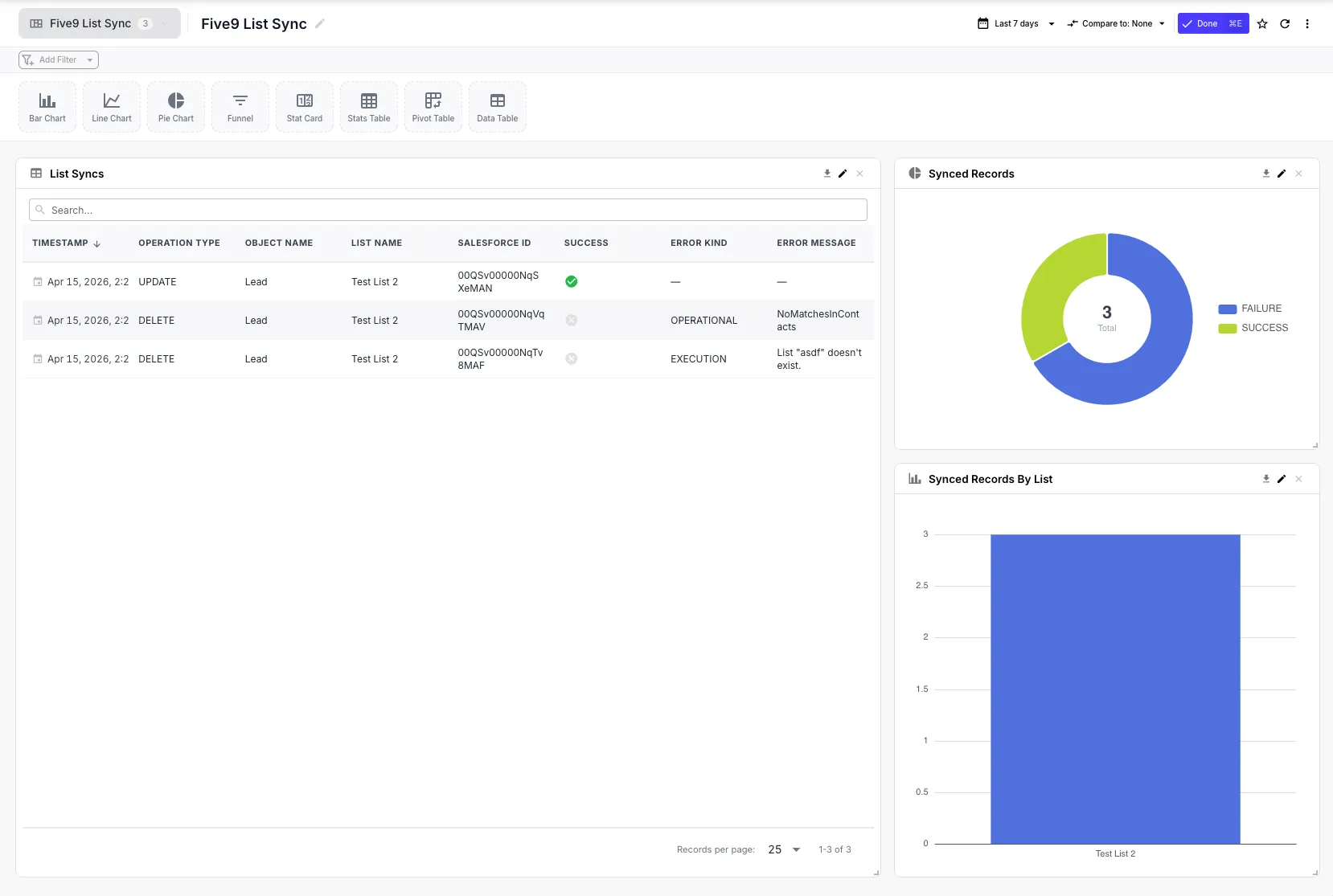Viewport: 1333px width, 896px height.
Task: Click failed status icon in EXECUTION row
Action: pyautogui.click(x=571, y=358)
